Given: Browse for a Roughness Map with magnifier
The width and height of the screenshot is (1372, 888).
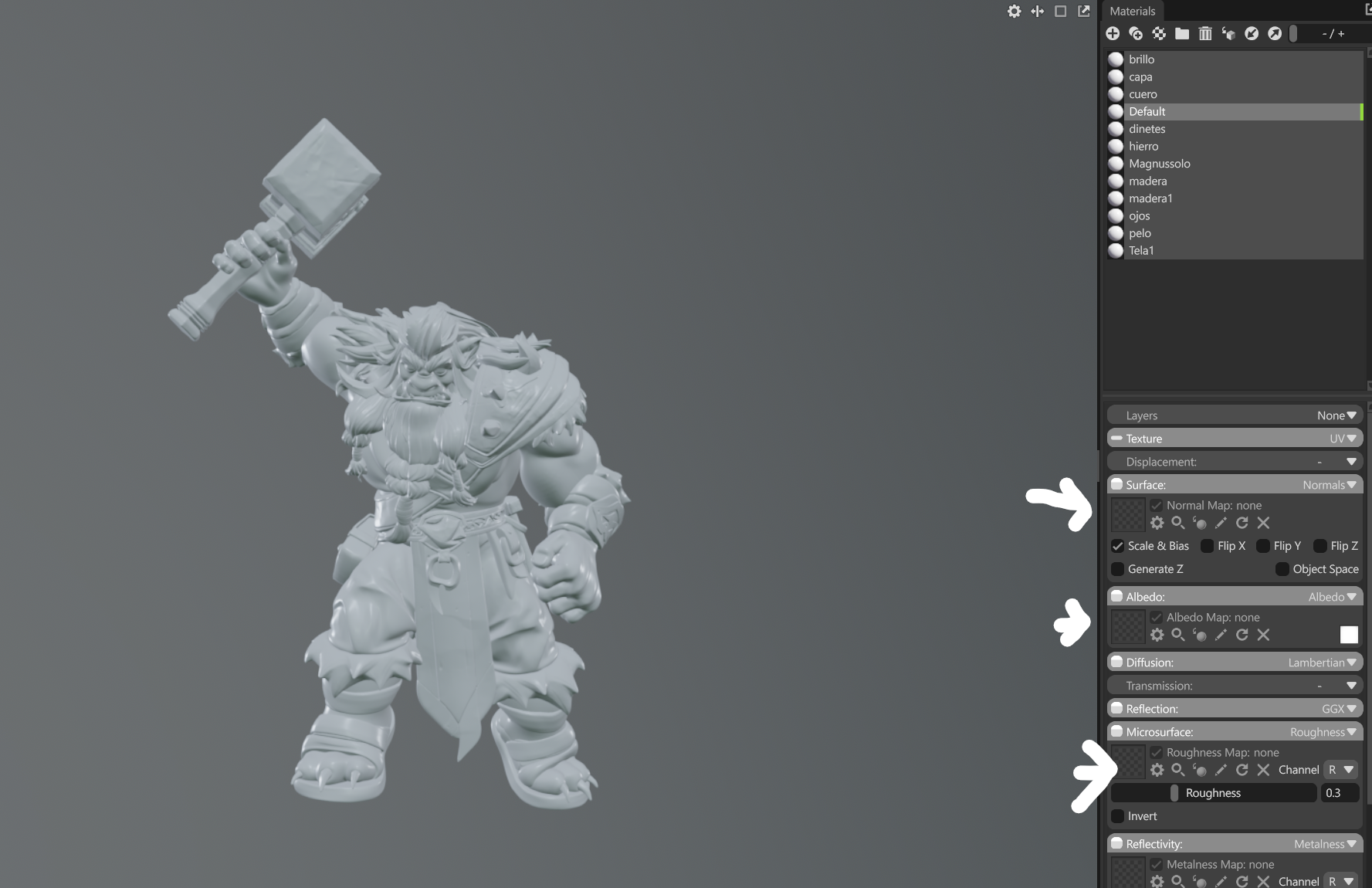Looking at the screenshot, I should 1178,770.
